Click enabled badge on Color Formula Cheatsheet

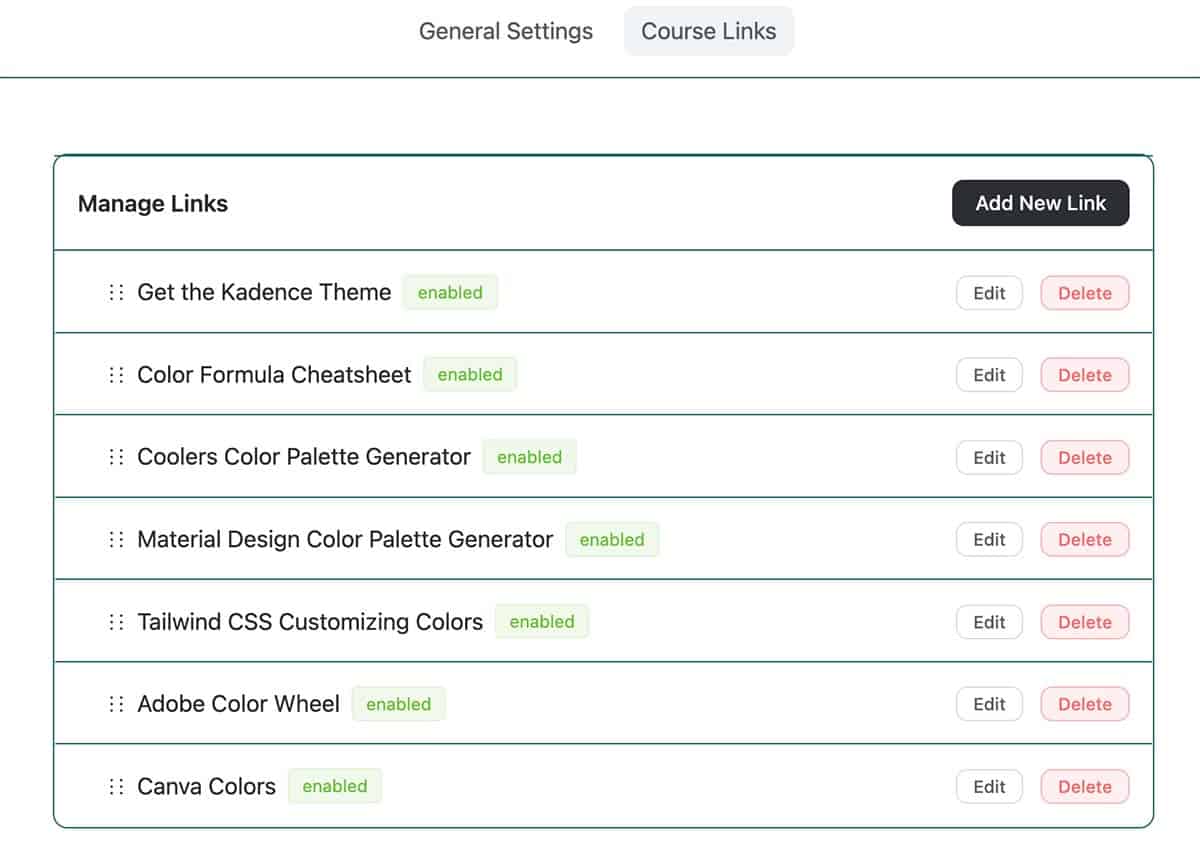click(470, 375)
